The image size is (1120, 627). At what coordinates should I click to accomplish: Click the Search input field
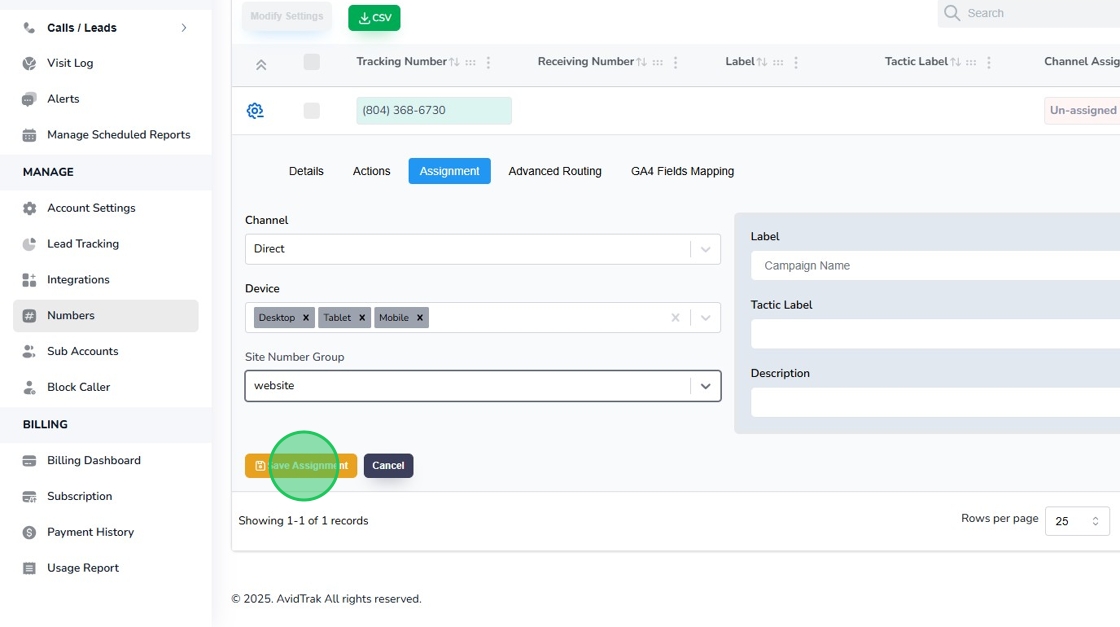point(1029,13)
